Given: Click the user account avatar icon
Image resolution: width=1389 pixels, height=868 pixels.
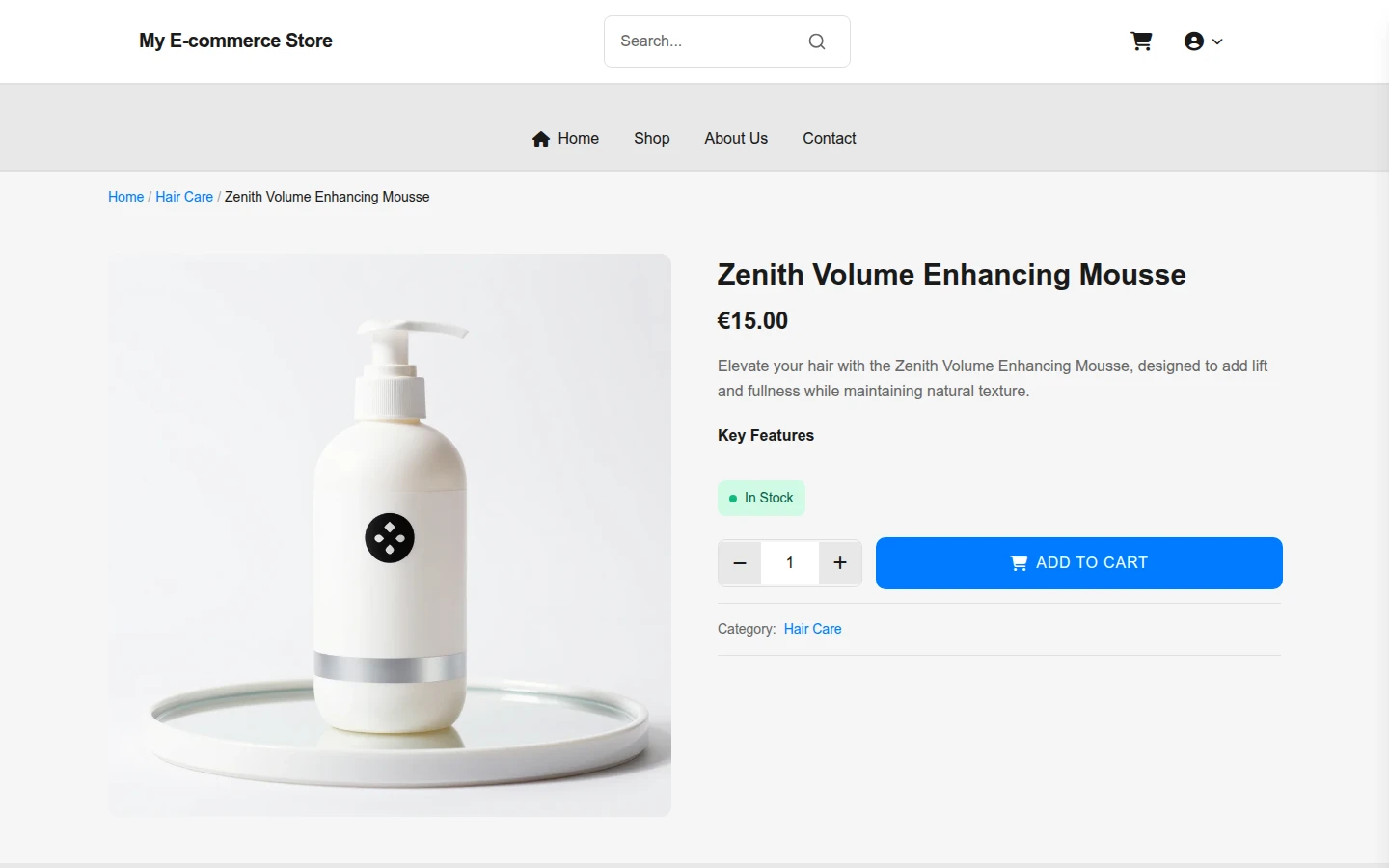Looking at the screenshot, I should (1194, 41).
